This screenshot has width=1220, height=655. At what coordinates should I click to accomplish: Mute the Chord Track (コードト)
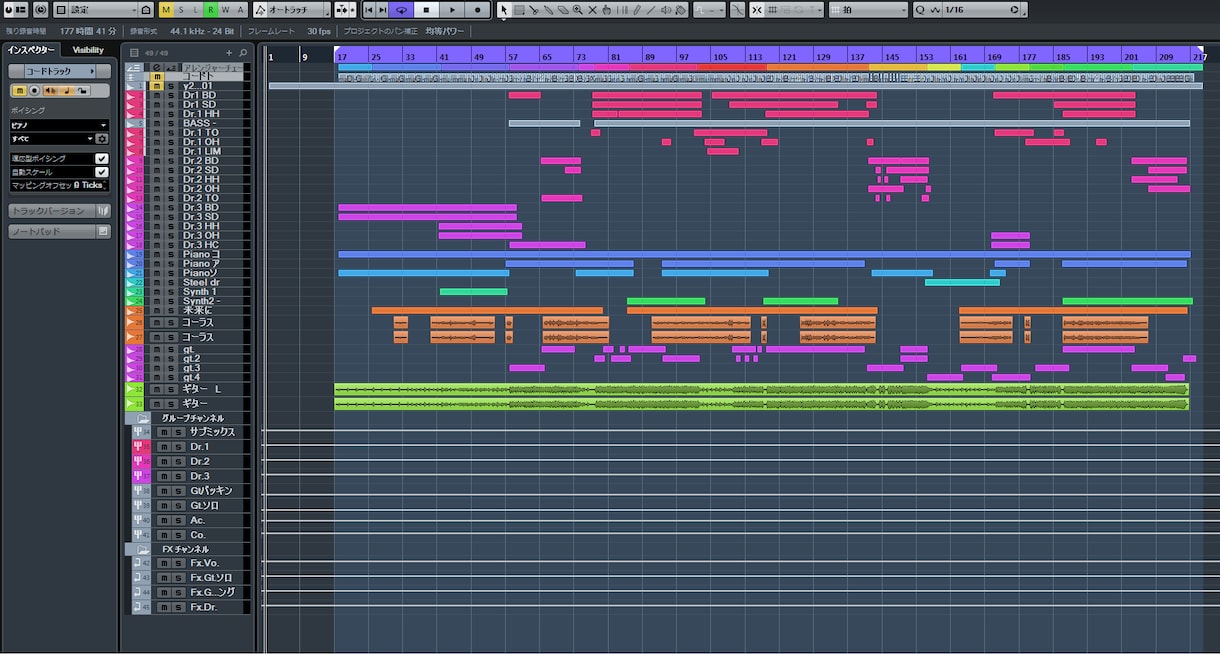(157, 76)
